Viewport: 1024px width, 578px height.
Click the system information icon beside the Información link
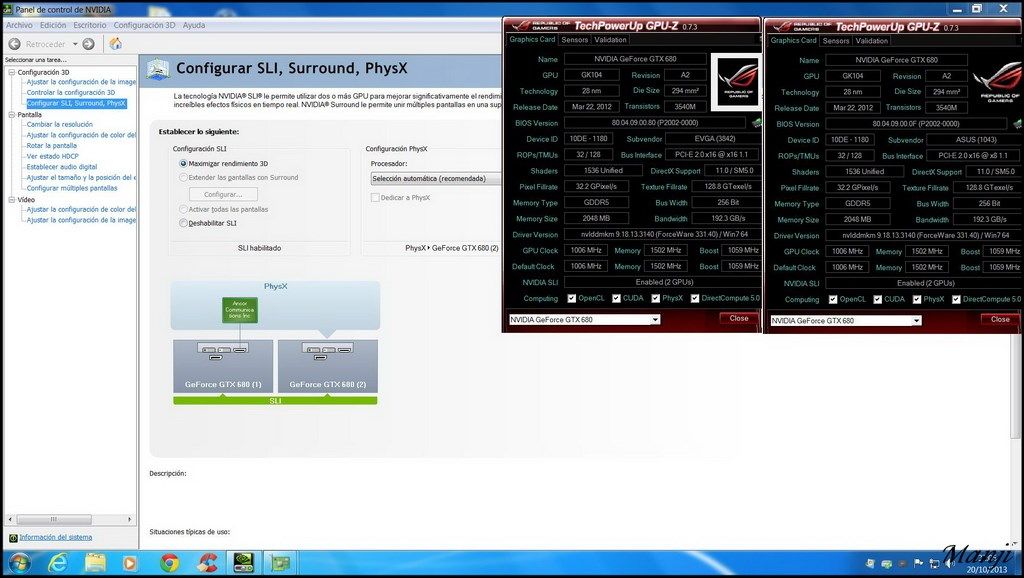[x=13, y=538]
